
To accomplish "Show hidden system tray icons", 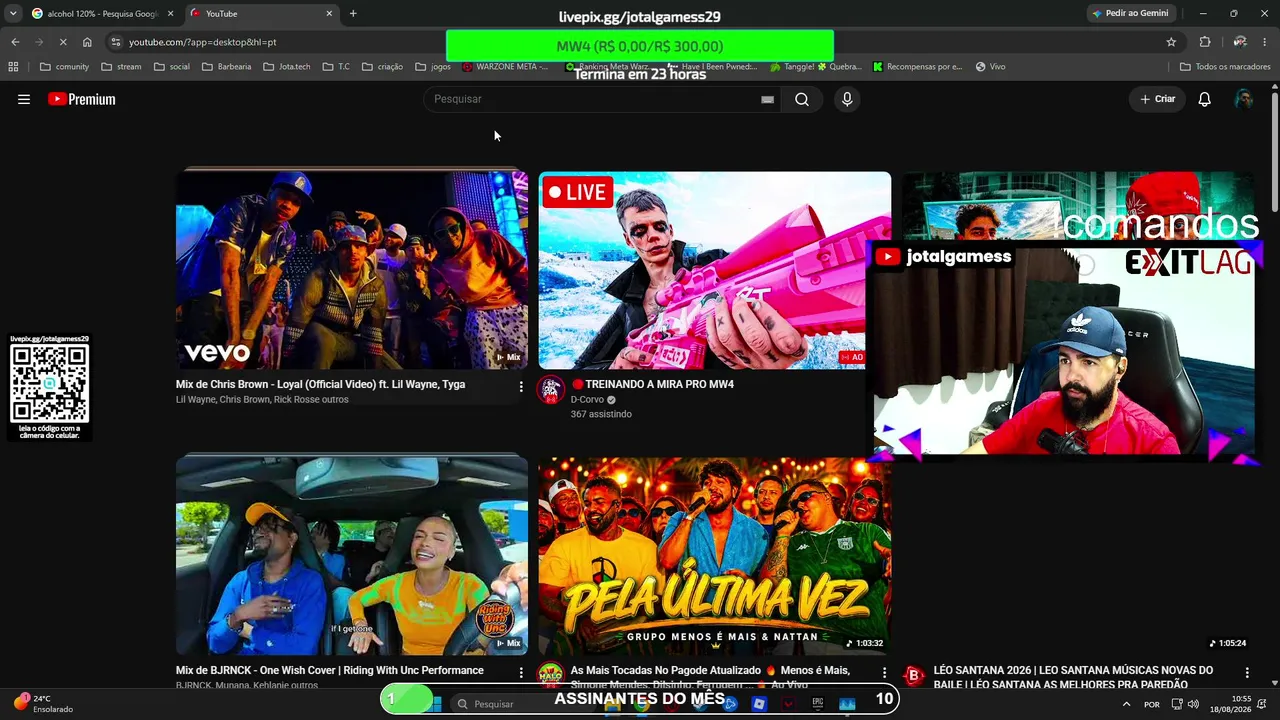I will coord(1126,704).
